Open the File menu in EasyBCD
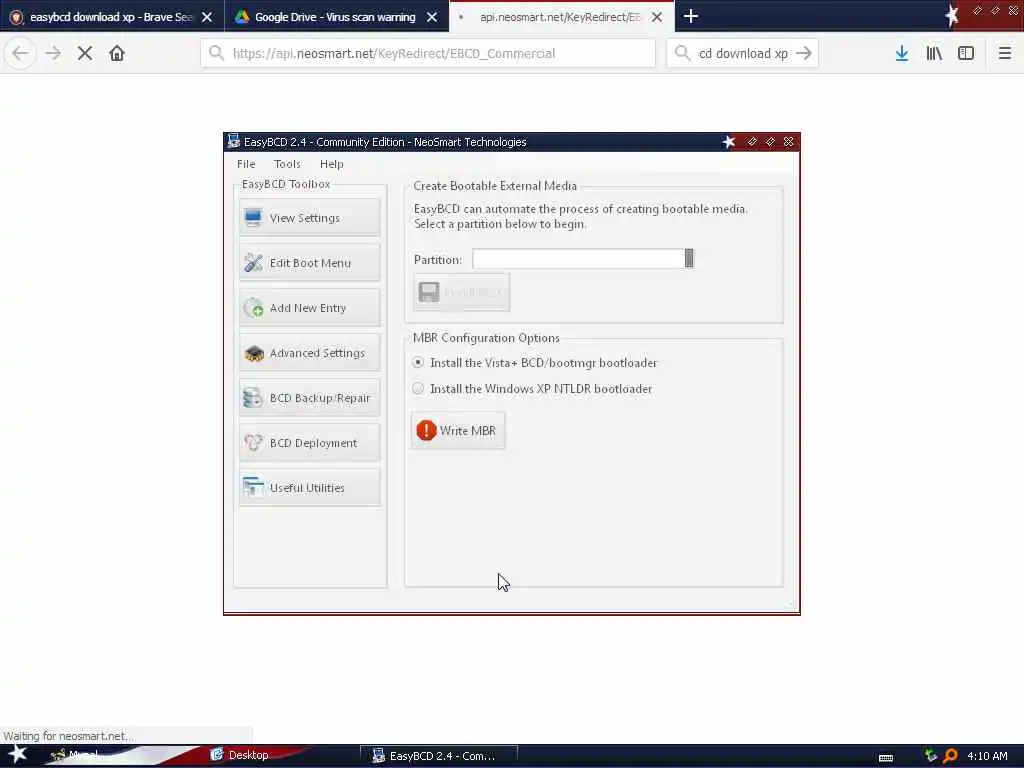The image size is (1024, 768). point(246,164)
